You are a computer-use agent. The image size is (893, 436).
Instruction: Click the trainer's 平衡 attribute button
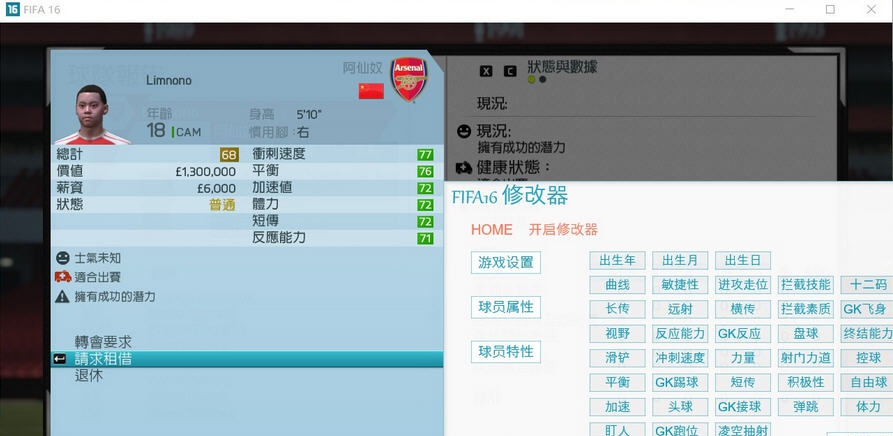[617, 382]
